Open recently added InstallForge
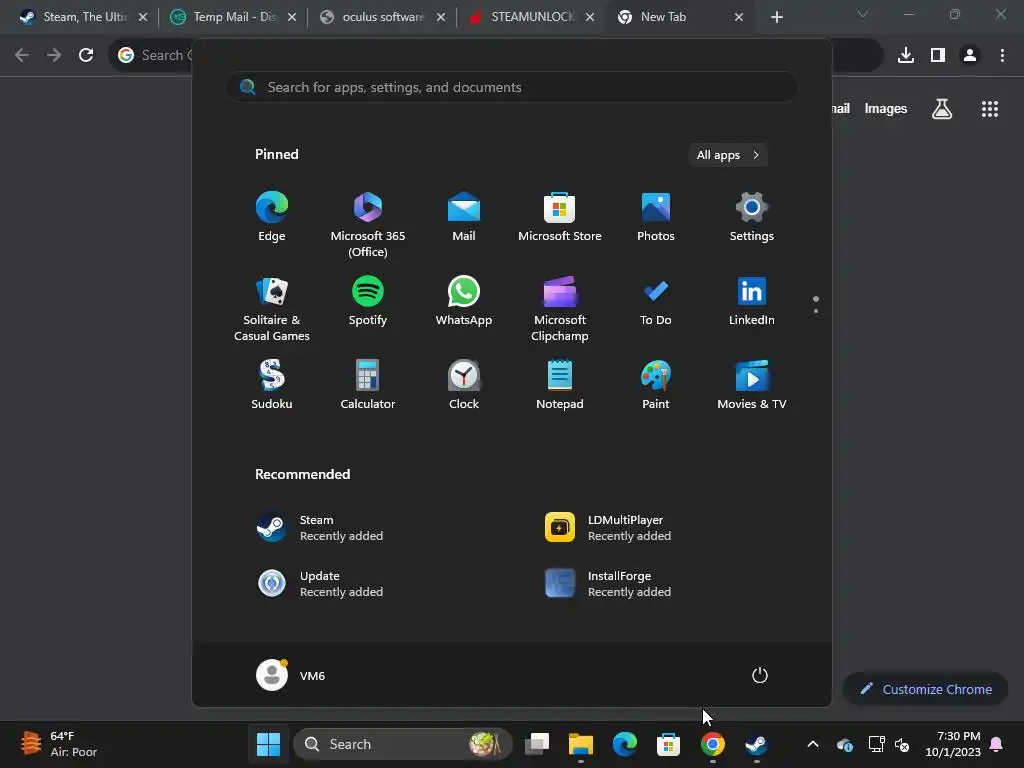1024x768 pixels. 608,584
